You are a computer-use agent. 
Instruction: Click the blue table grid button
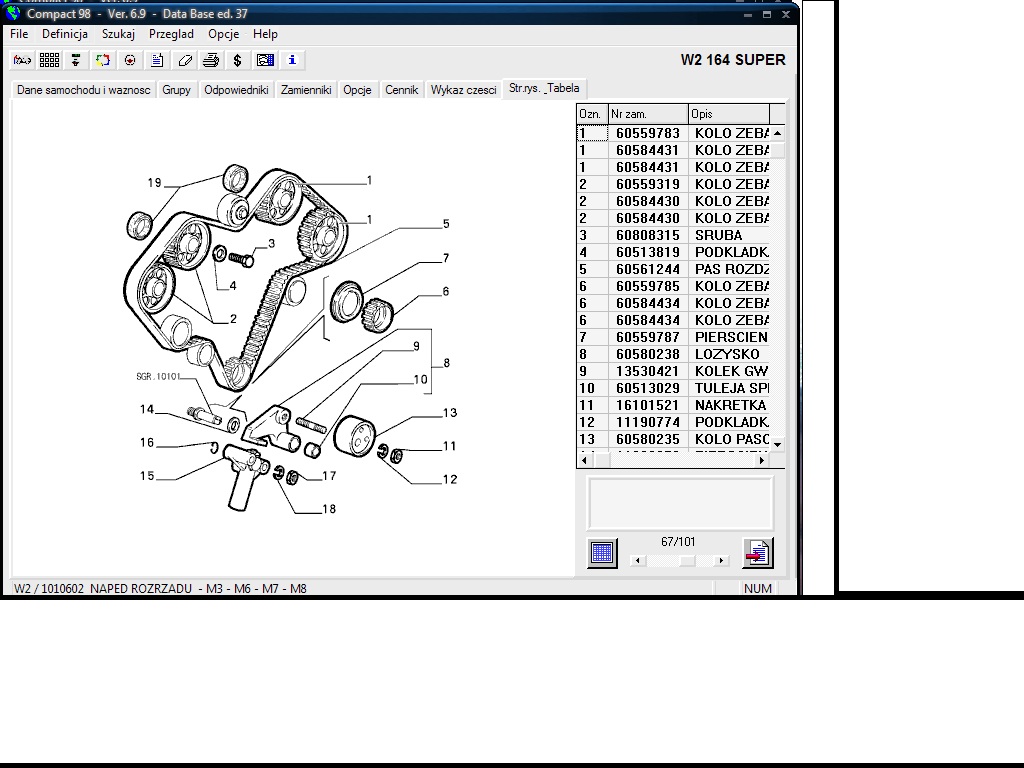tap(602, 553)
